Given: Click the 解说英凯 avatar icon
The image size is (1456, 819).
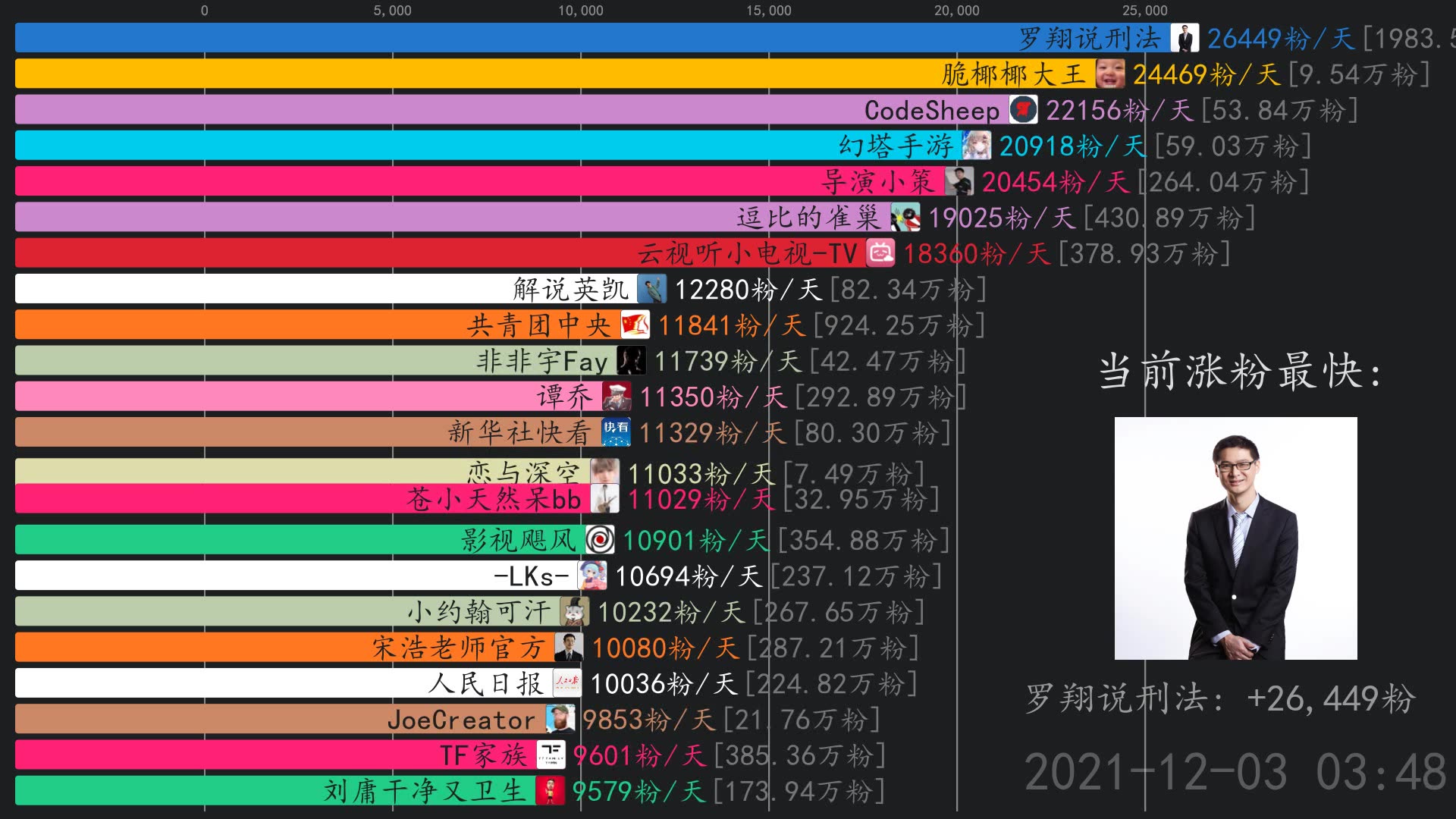Looking at the screenshot, I should click(x=651, y=289).
